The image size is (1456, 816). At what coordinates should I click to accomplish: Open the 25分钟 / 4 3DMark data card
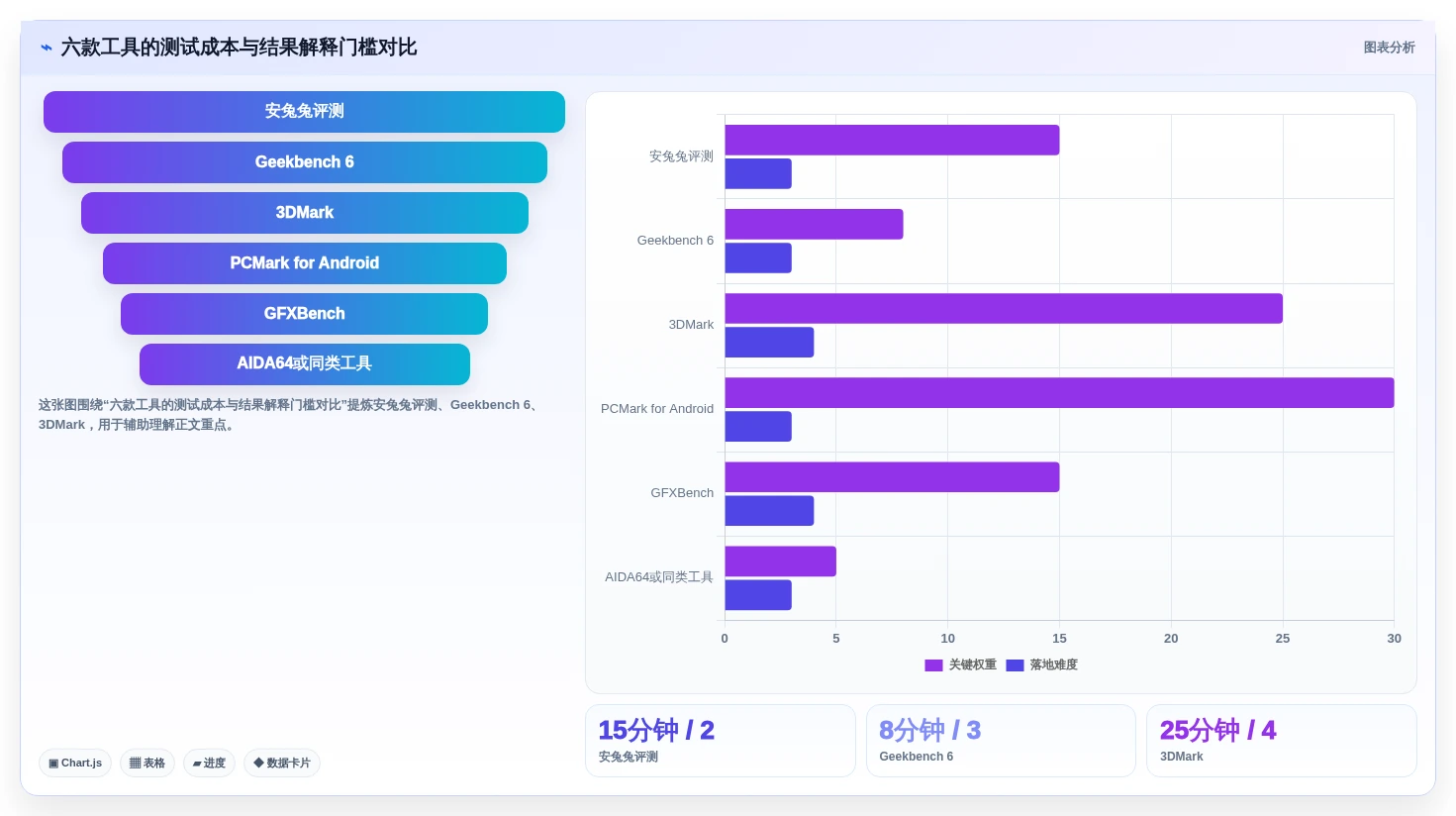(x=1281, y=741)
